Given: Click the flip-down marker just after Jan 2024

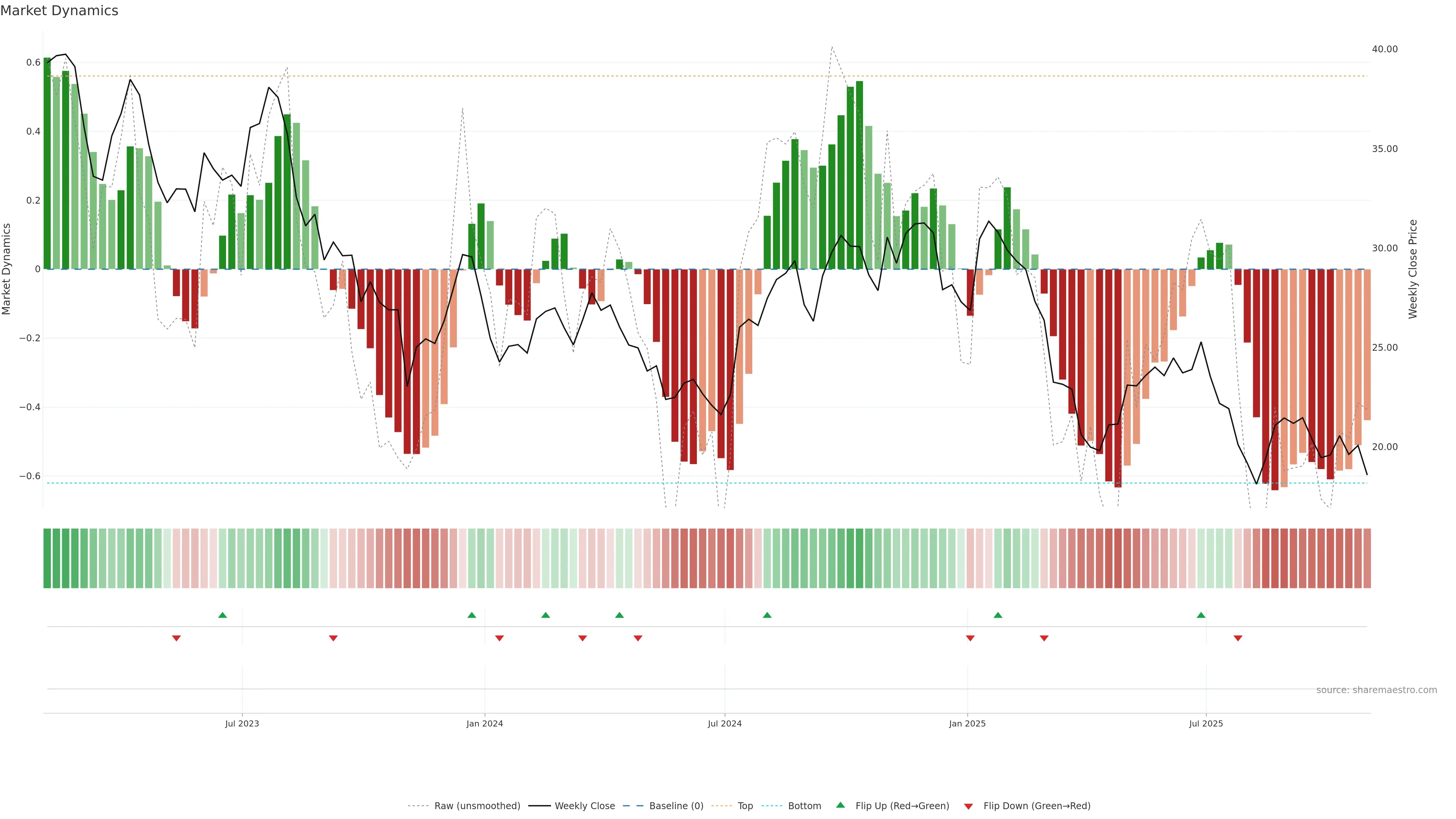Looking at the screenshot, I should (499, 638).
